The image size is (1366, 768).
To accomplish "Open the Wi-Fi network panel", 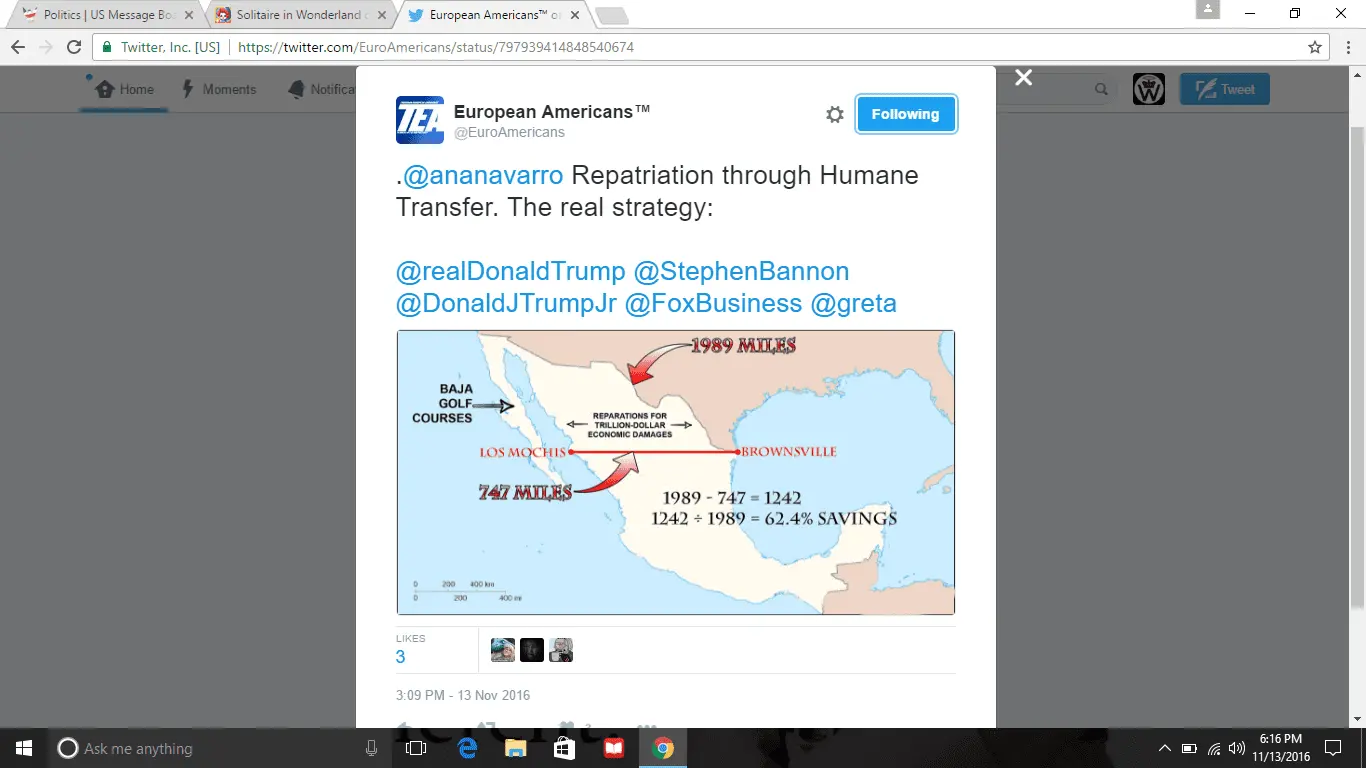I will point(1214,748).
